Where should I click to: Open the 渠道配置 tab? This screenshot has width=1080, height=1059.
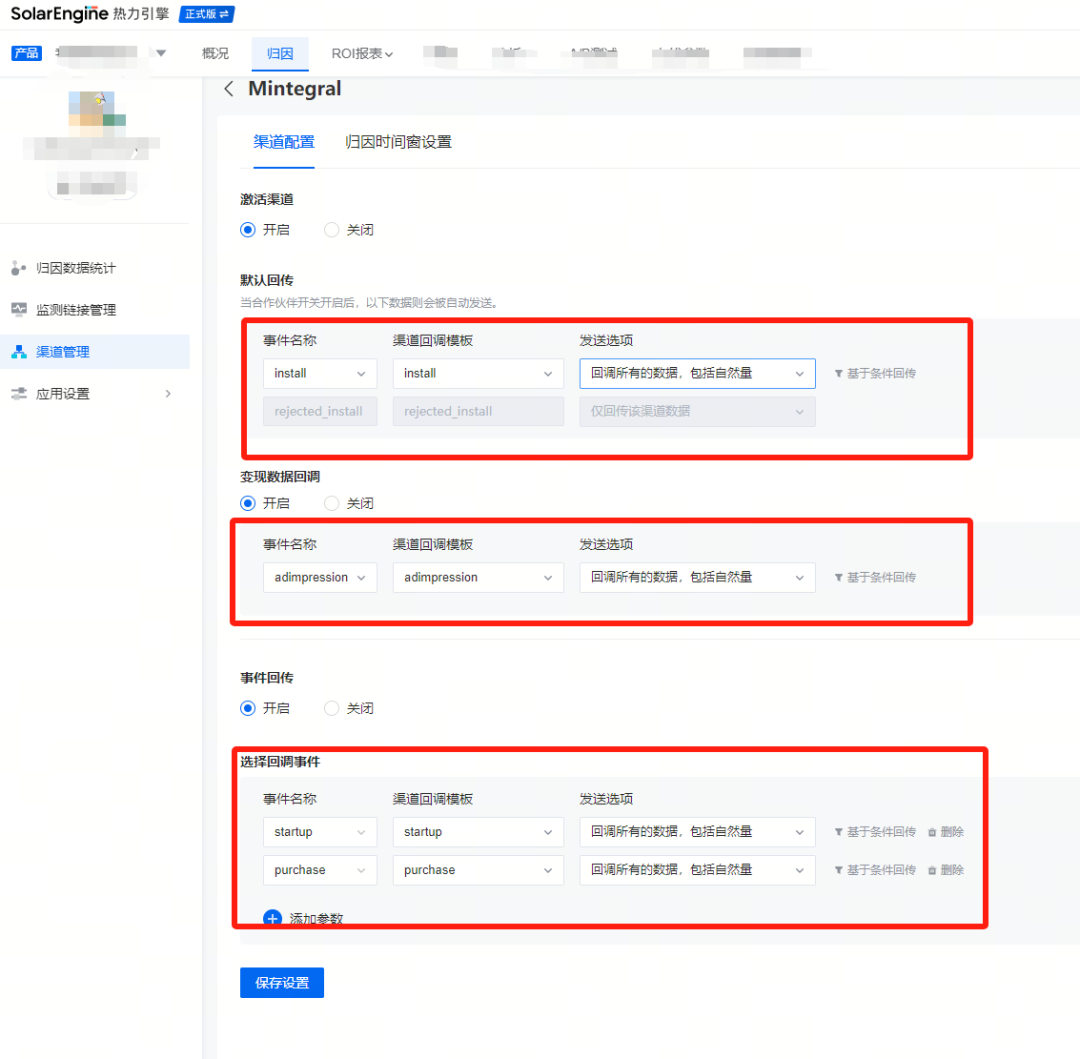click(x=284, y=143)
